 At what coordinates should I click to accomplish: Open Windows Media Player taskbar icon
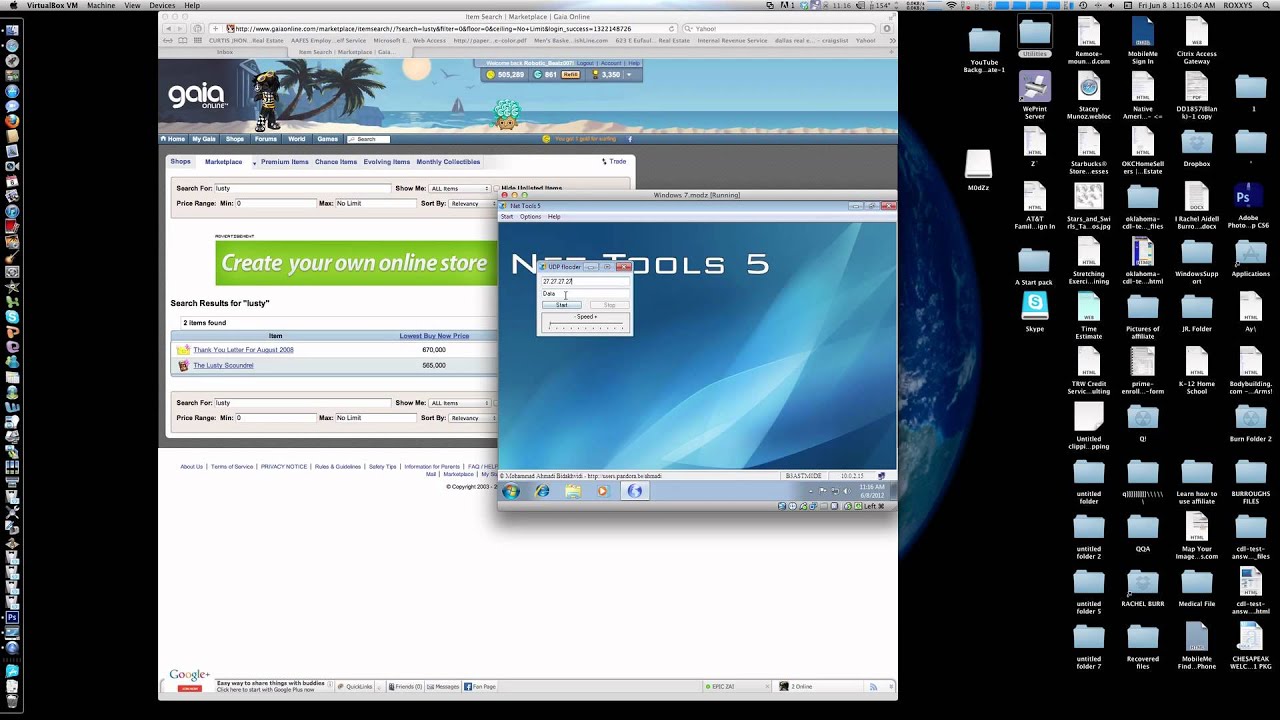602,491
